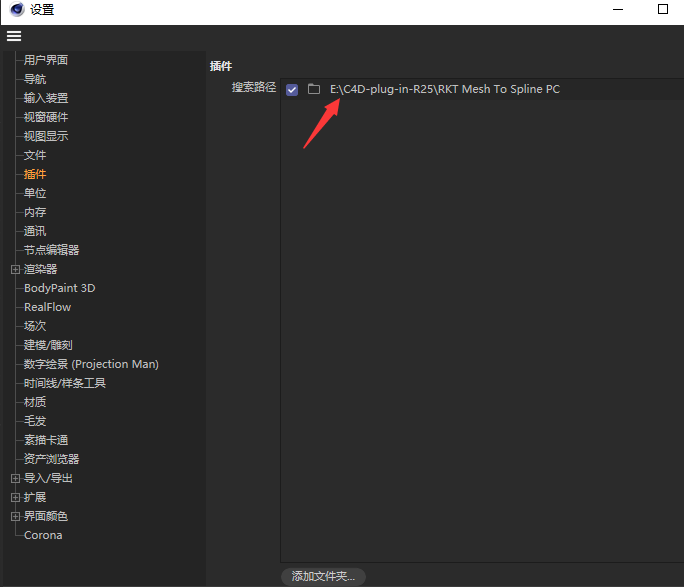Screen dimensions: 684x587
Task: Open 素描卡通 settings
Action: click(x=46, y=440)
